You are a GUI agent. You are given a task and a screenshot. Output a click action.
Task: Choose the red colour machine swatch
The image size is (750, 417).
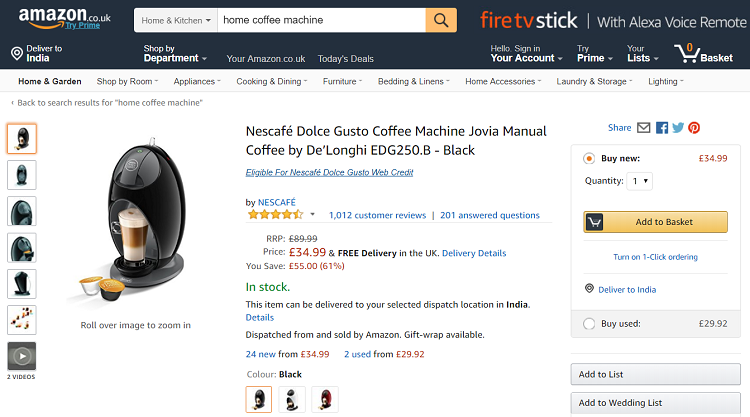coord(325,399)
